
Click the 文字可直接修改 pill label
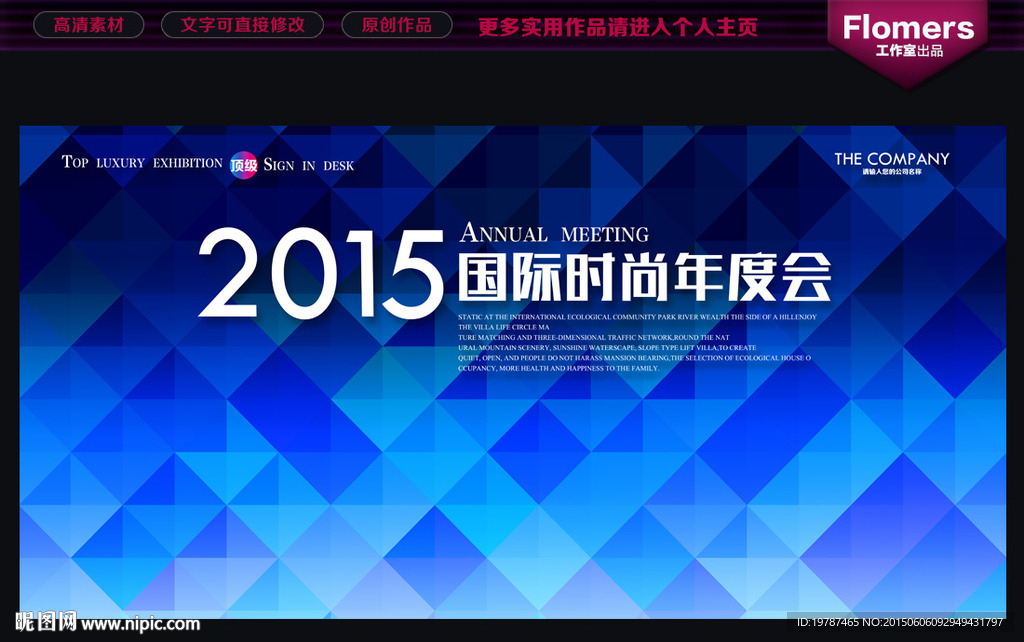click(242, 25)
